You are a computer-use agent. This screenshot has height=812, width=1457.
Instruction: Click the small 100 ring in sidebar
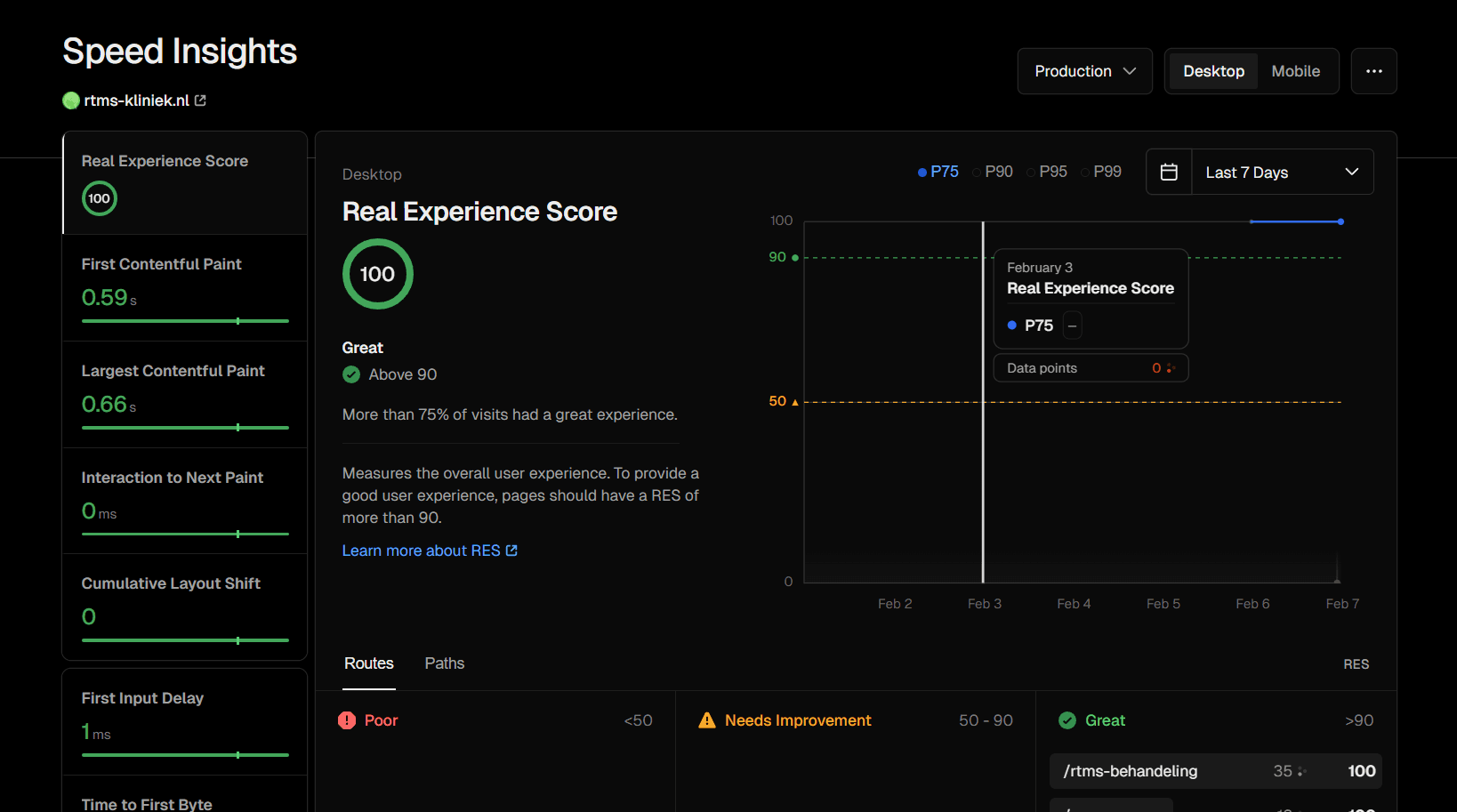(x=100, y=198)
